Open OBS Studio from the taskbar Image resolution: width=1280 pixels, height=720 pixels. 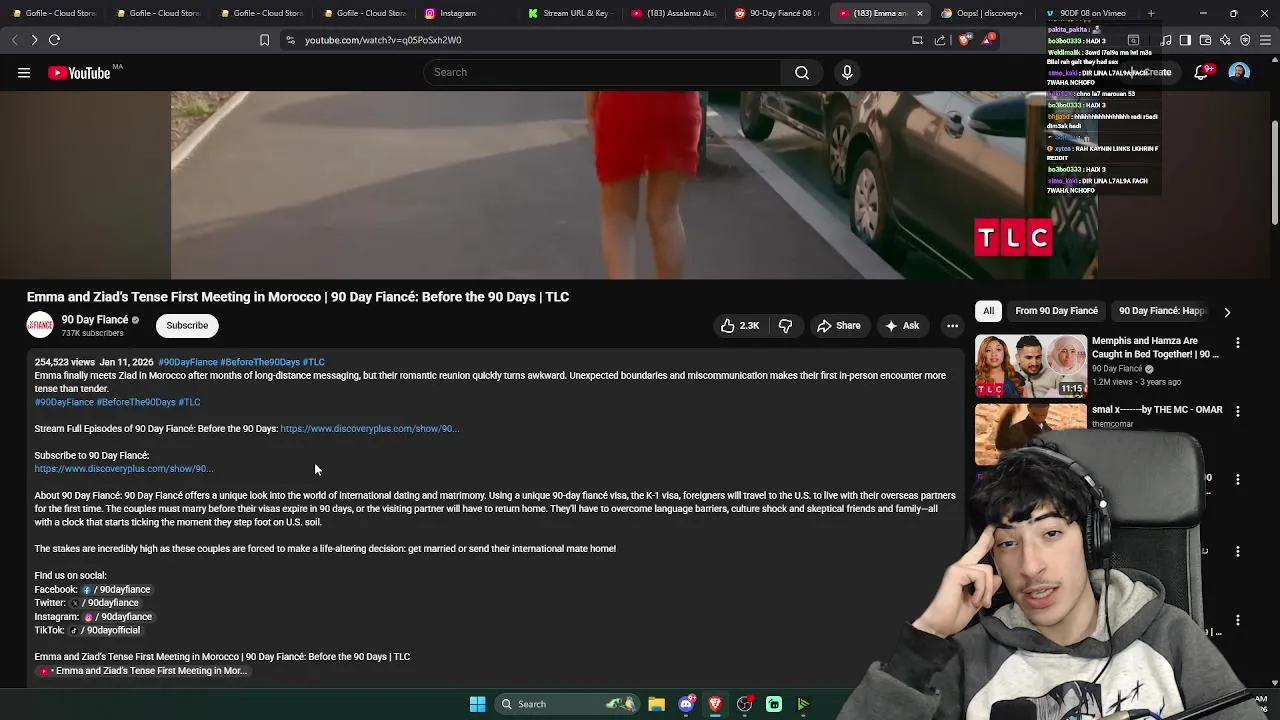(x=744, y=704)
